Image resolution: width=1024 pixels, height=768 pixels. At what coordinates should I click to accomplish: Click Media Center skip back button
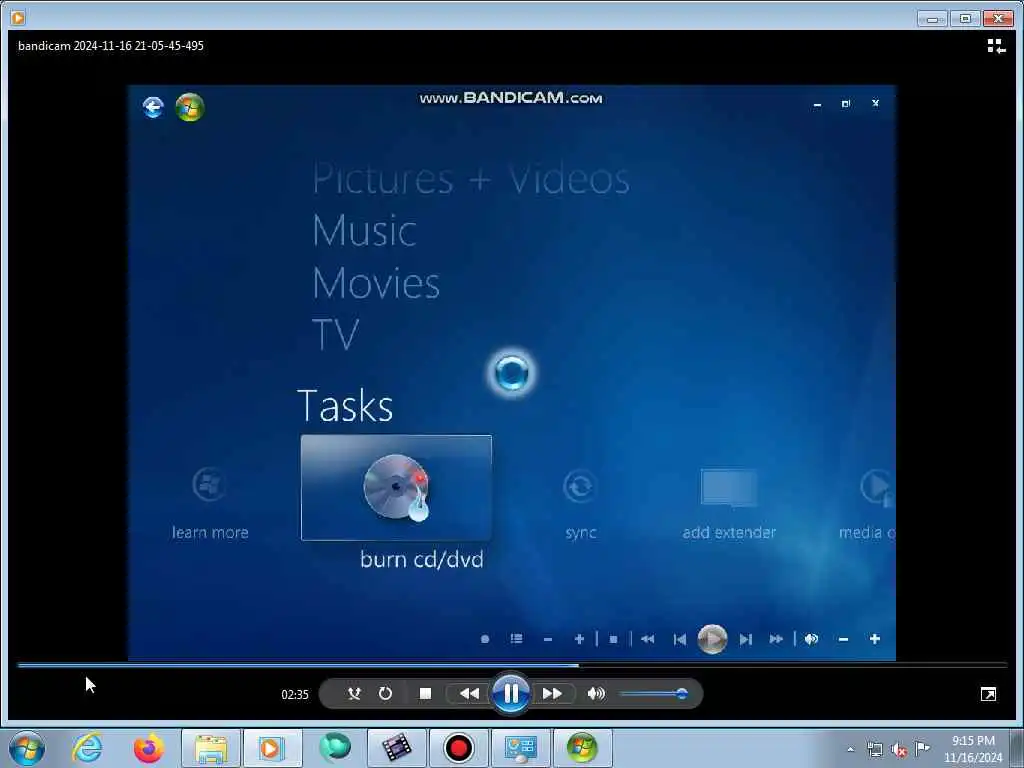pyautogui.click(x=680, y=639)
